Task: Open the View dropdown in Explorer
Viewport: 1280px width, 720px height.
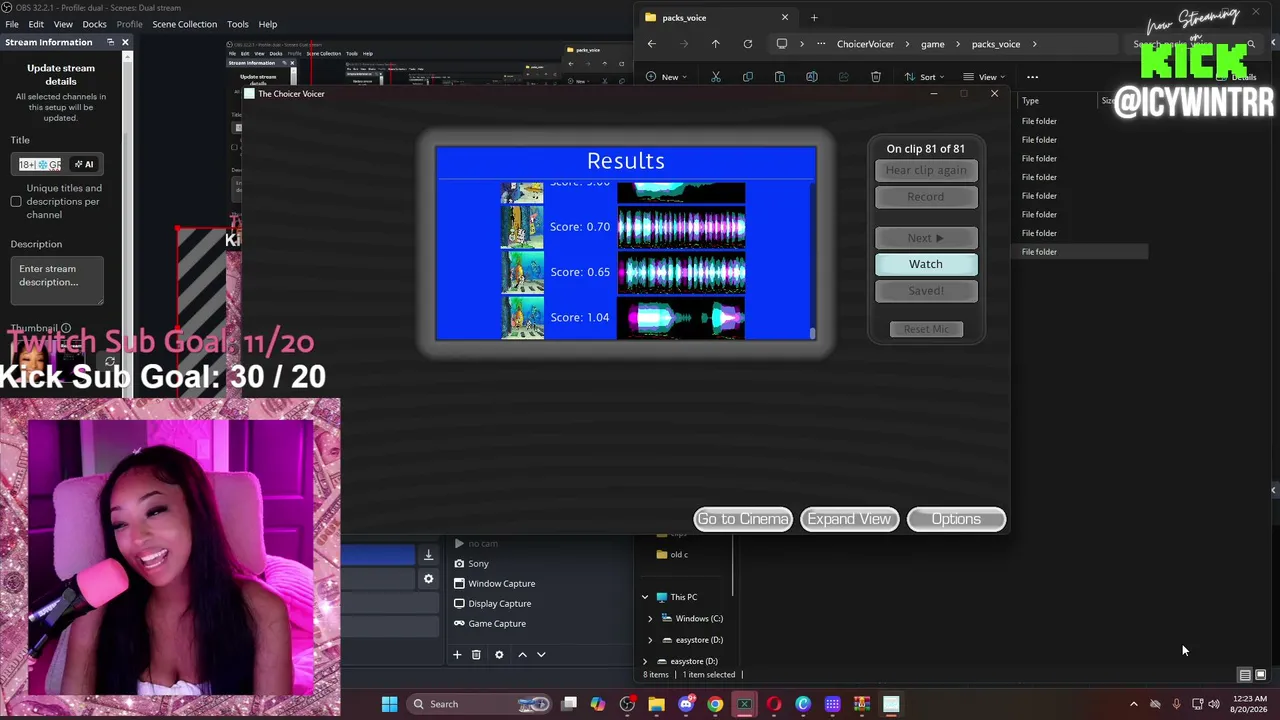Action: [984, 77]
